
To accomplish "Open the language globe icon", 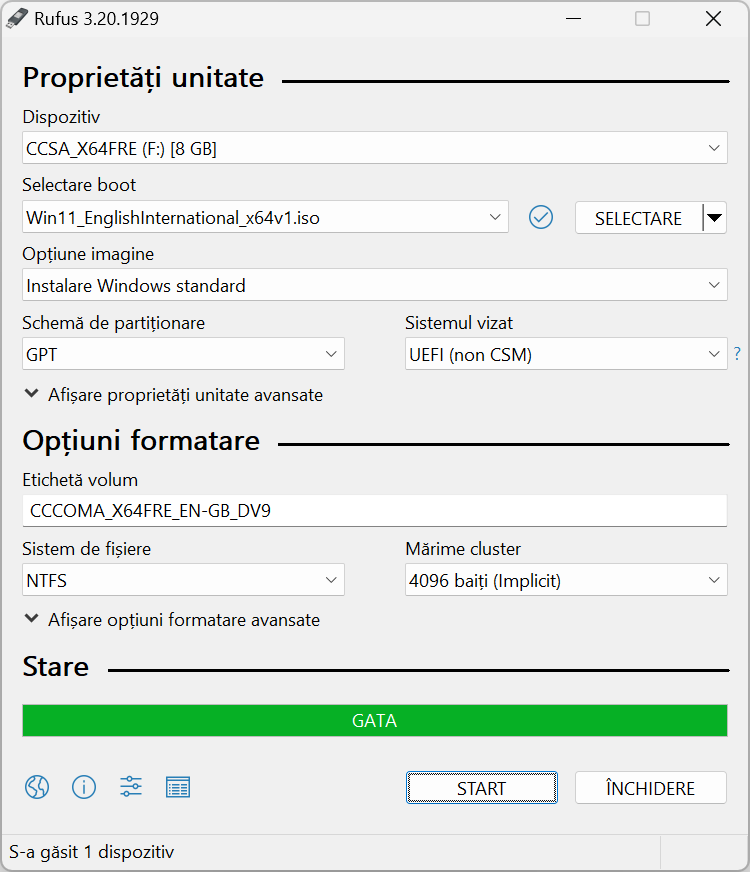I will pyautogui.click(x=37, y=787).
